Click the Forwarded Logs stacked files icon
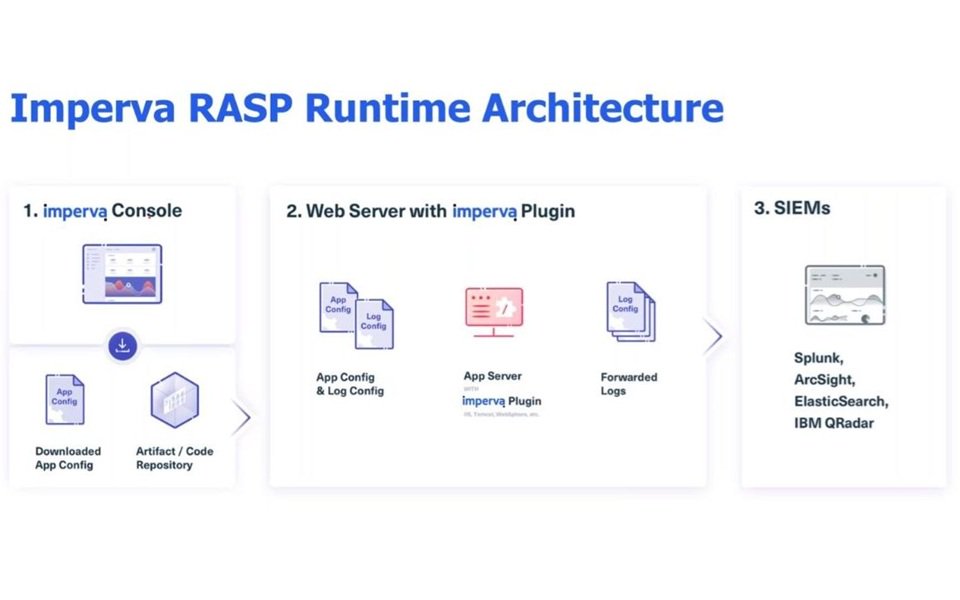960x600 pixels. (629, 312)
